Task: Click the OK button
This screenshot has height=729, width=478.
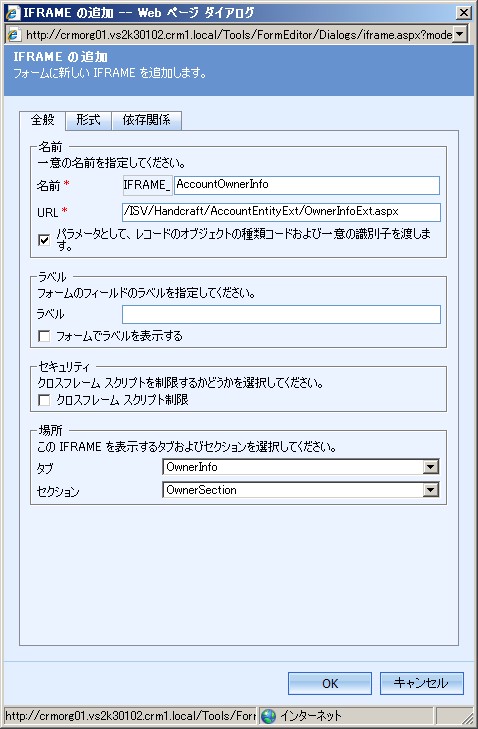Action: click(330, 683)
